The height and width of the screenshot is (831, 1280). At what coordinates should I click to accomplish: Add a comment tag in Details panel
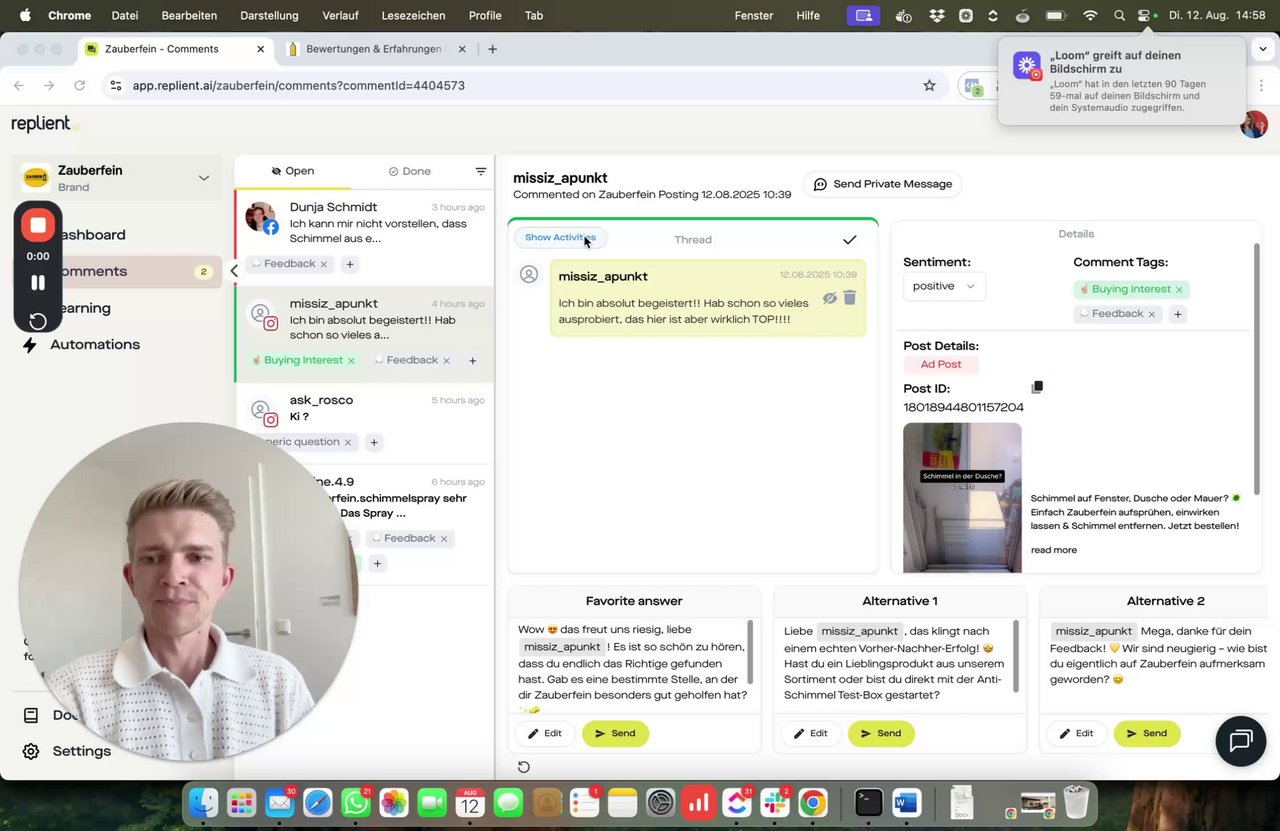(x=1178, y=314)
